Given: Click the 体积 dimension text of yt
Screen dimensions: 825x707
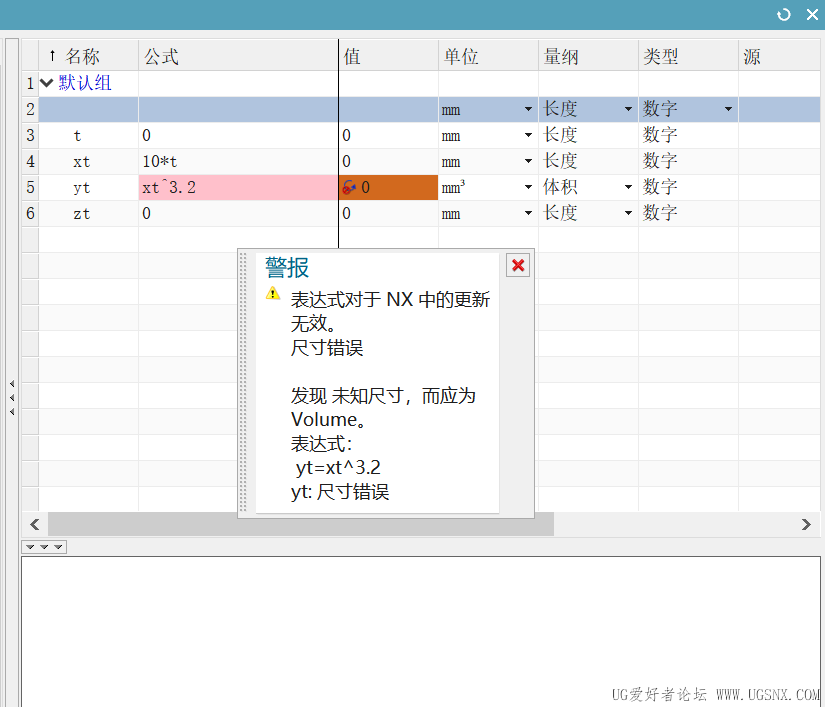Looking at the screenshot, I should pyautogui.click(x=560, y=187).
